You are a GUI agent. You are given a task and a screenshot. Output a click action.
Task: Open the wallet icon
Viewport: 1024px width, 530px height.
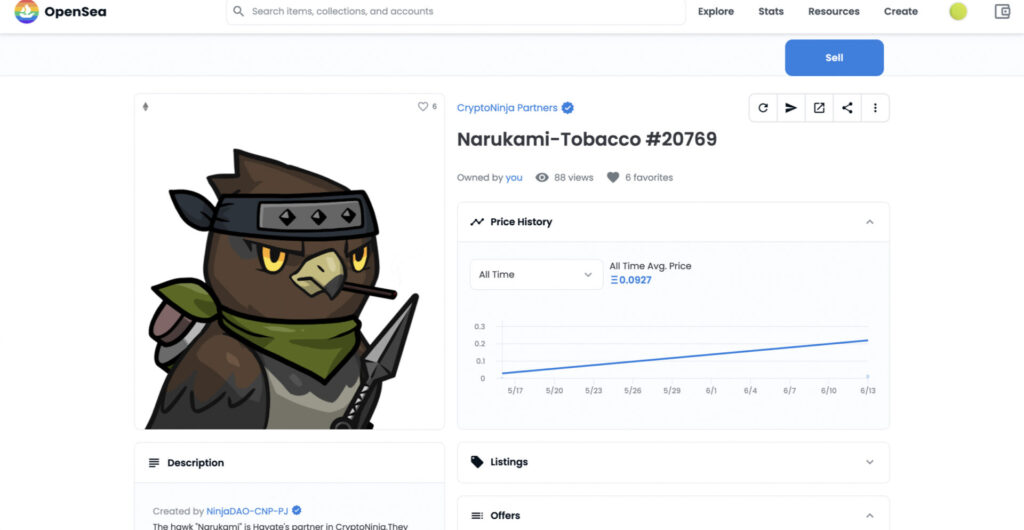1002,11
